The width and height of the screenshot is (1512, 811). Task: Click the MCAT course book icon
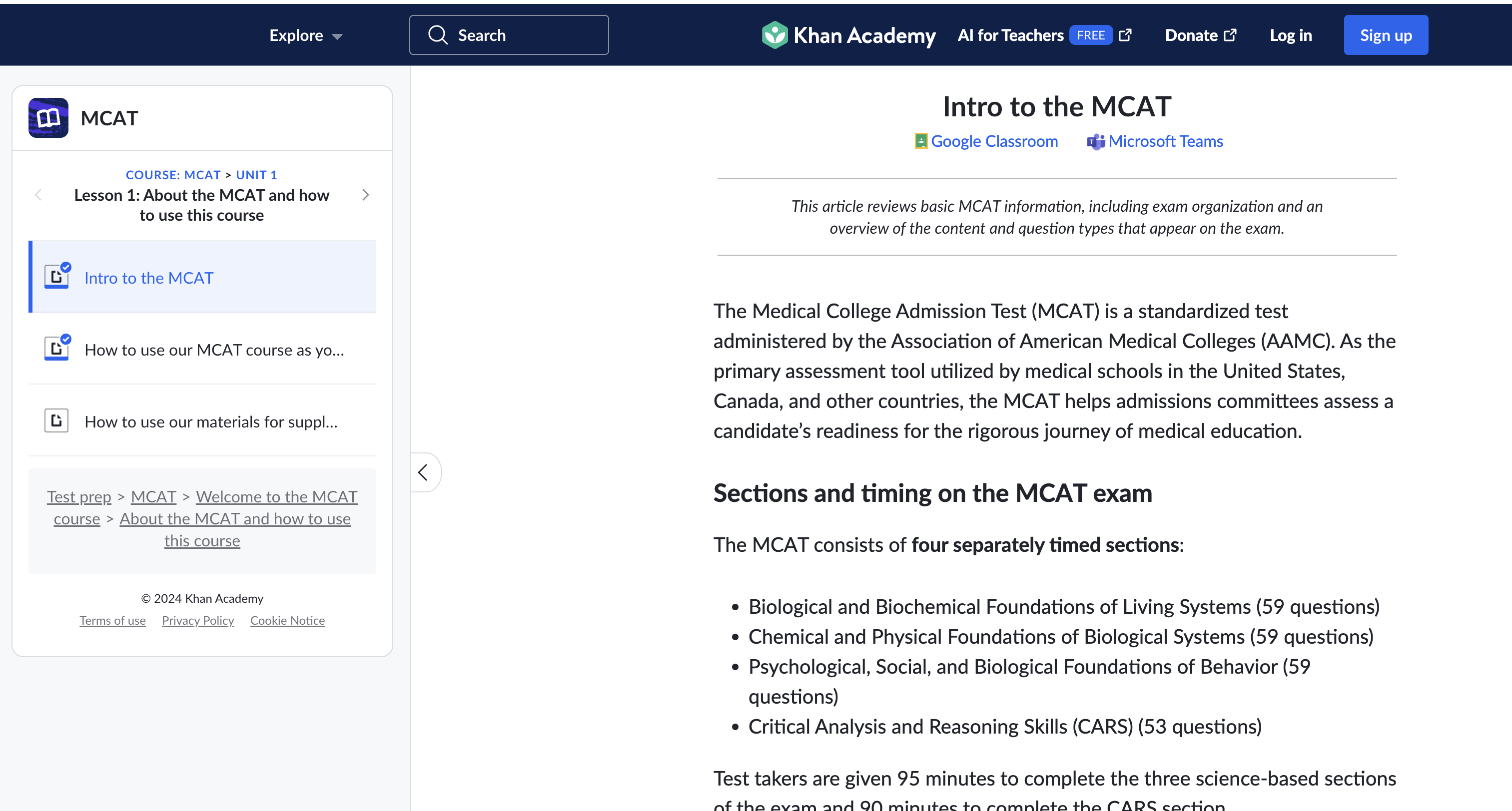pos(48,118)
